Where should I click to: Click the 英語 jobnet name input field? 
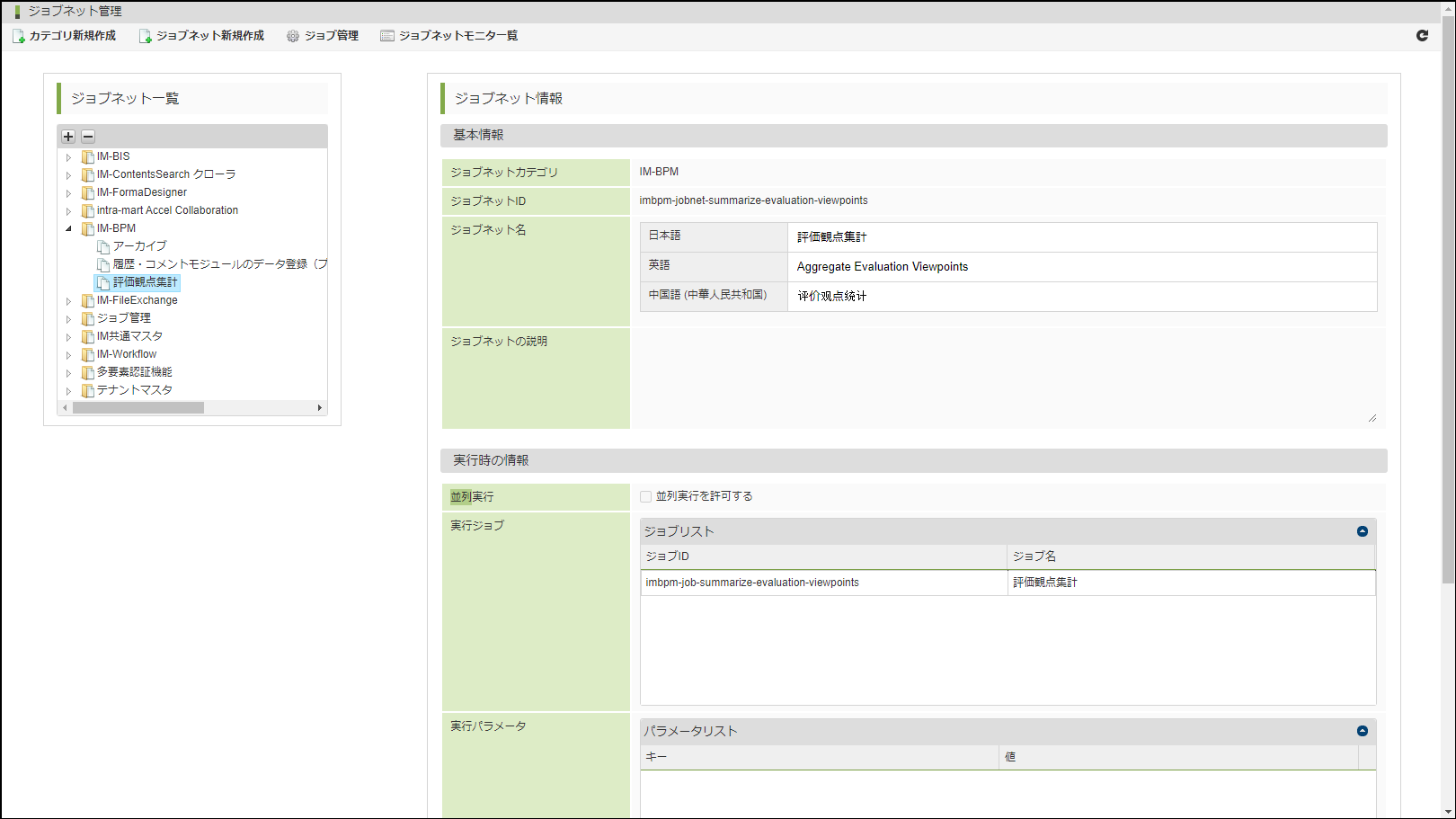click(x=1081, y=267)
